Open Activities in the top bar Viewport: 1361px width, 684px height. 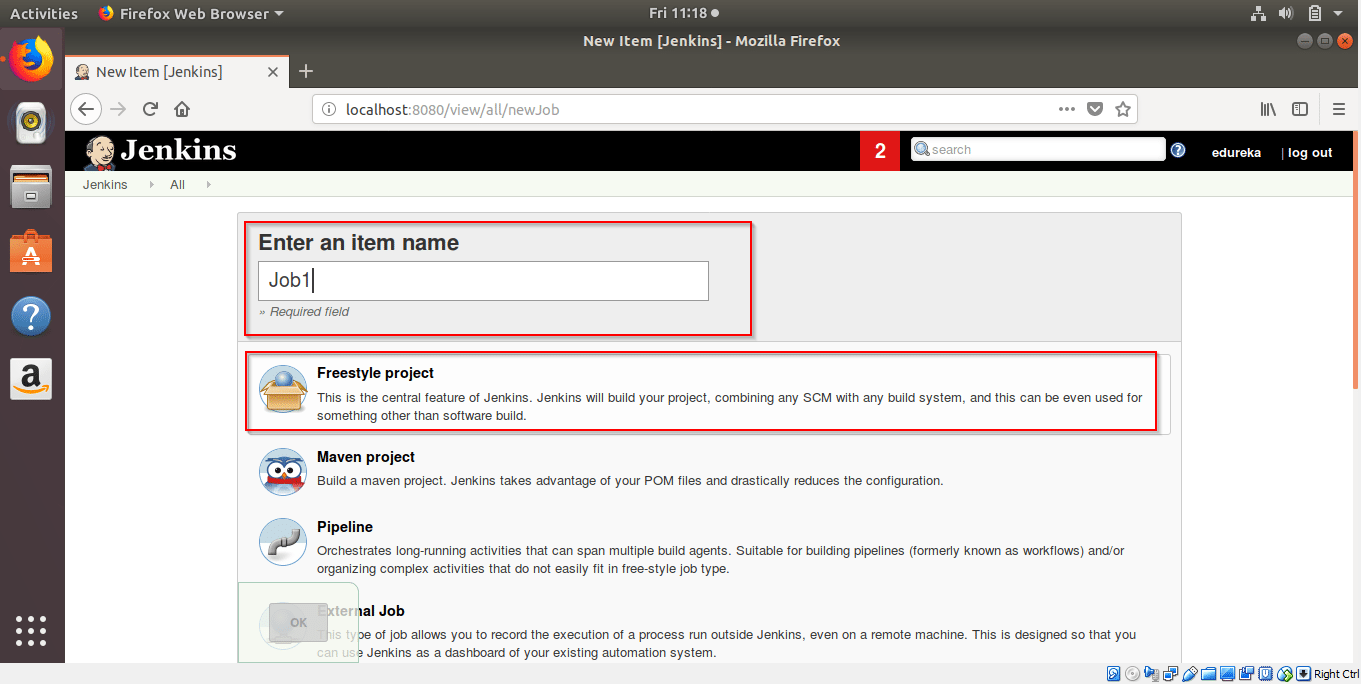[43, 13]
